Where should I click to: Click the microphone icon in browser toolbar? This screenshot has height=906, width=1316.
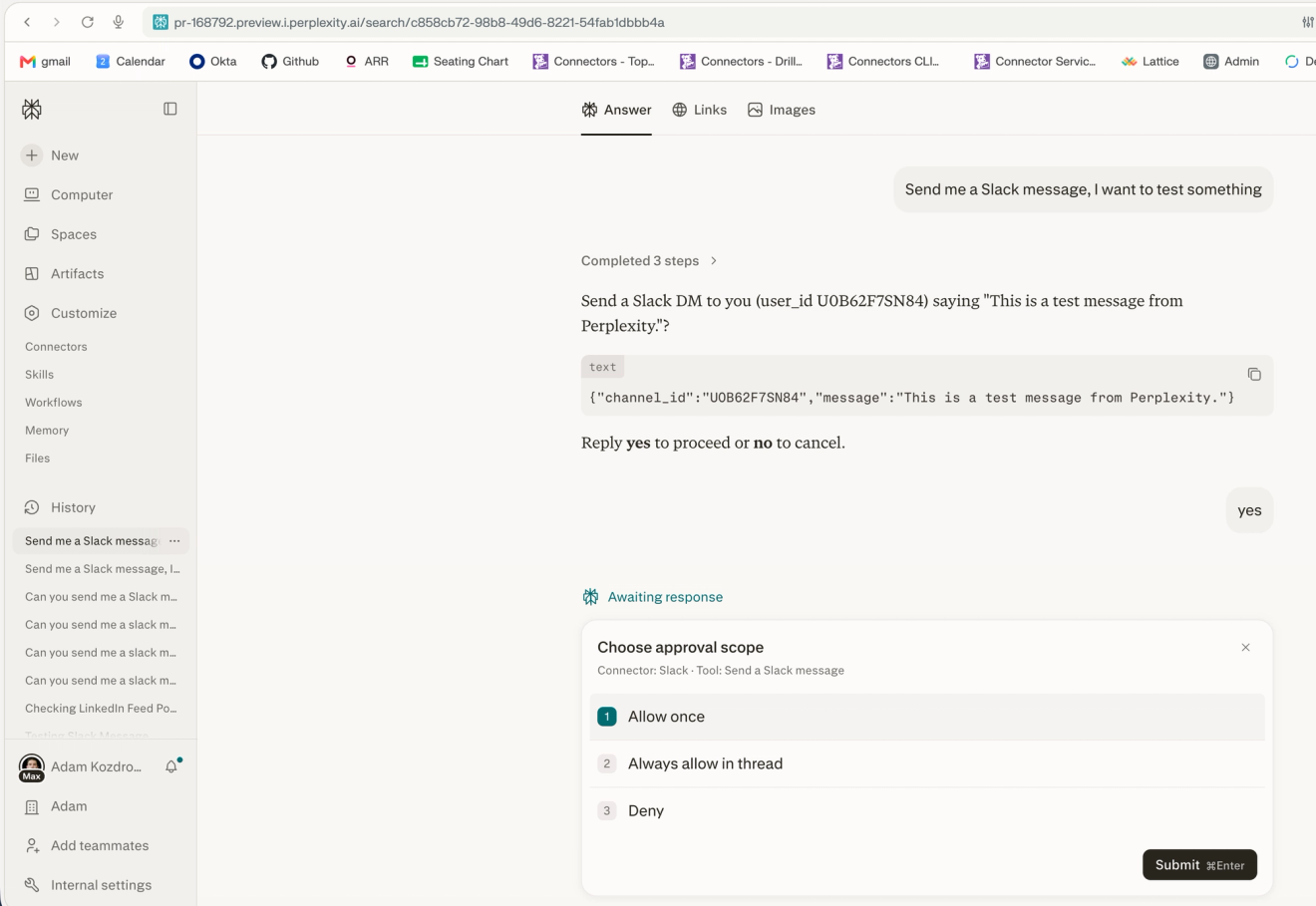click(118, 22)
